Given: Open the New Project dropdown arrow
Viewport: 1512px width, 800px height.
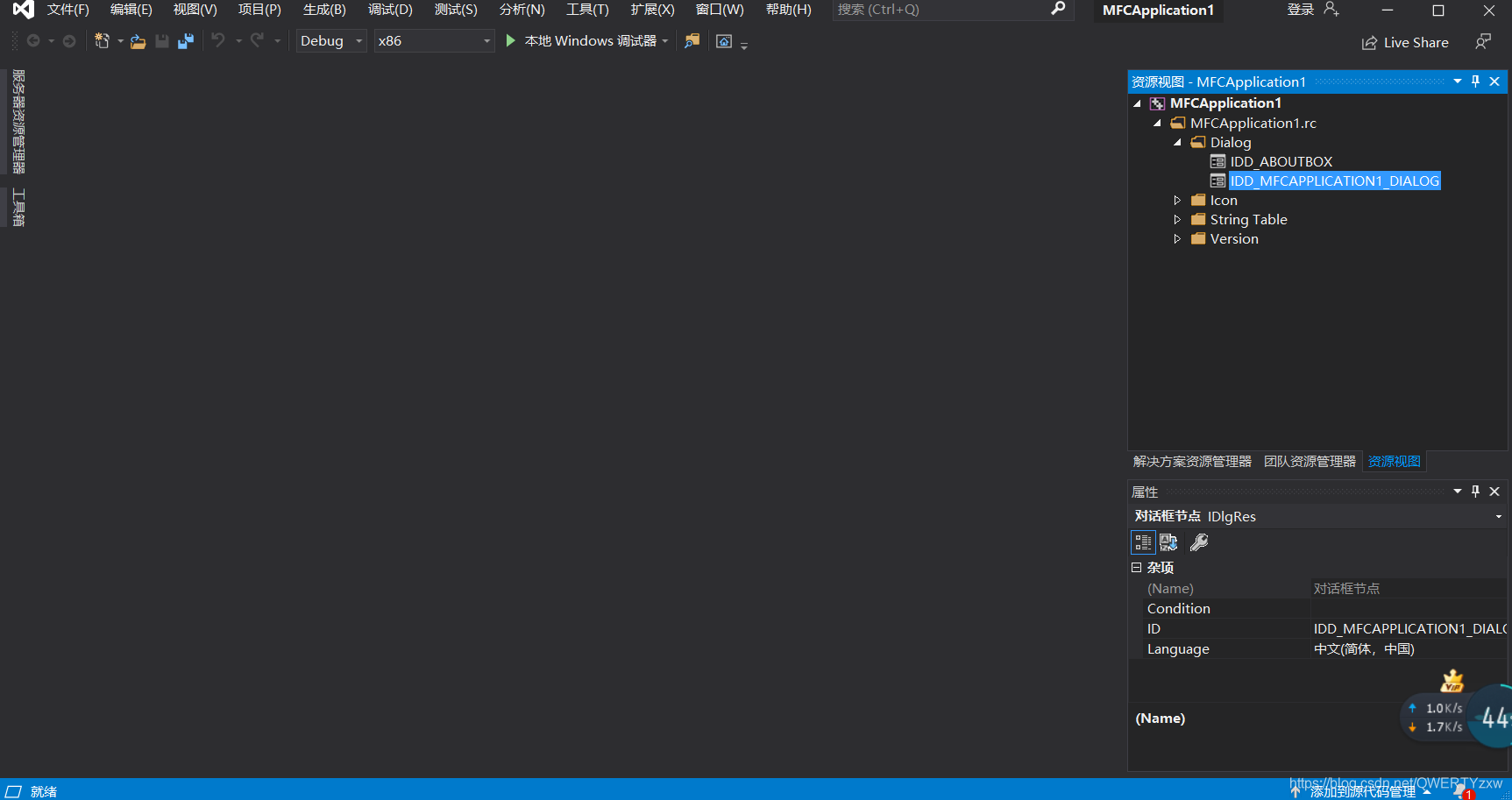Looking at the screenshot, I should [x=120, y=41].
